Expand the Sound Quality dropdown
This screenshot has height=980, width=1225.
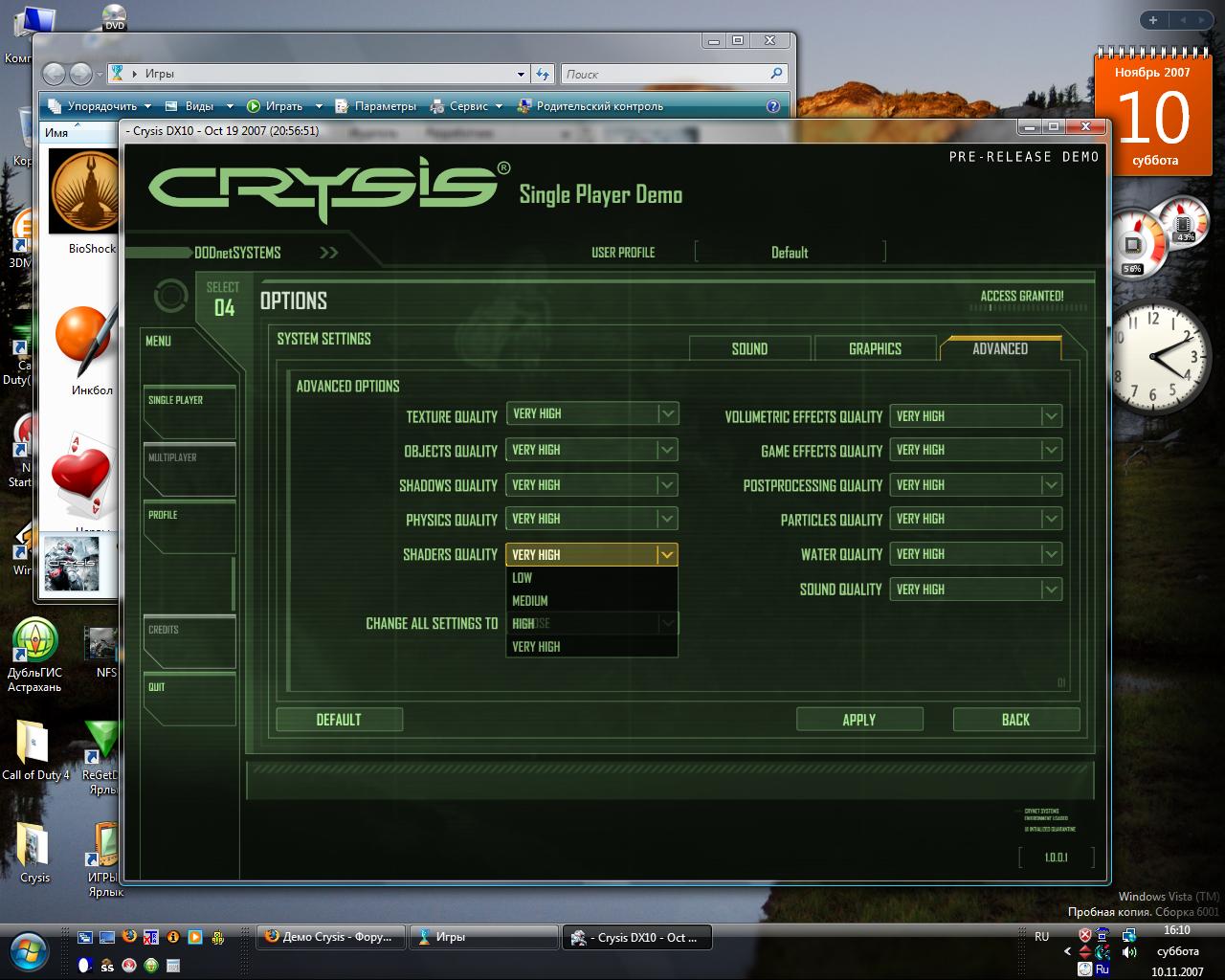[x=975, y=590]
